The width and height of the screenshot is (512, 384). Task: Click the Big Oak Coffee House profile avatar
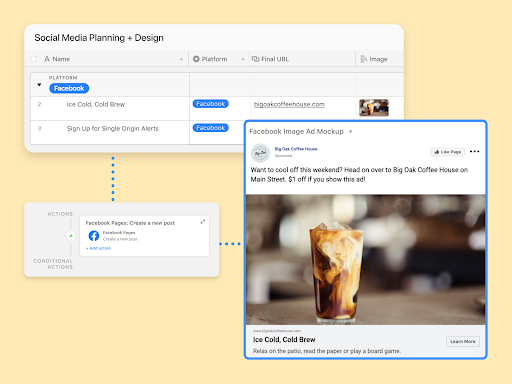[260, 153]
